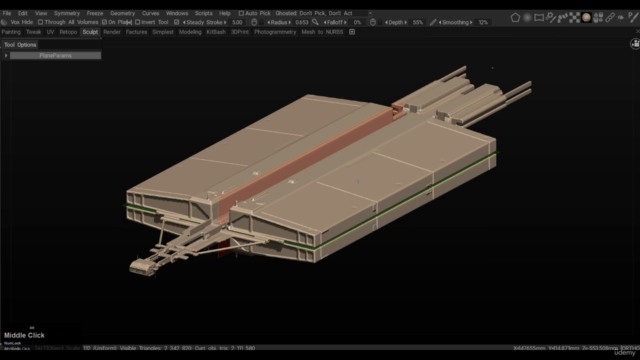Image resolution: width=640 pixels, height=360 pixels.
Task: Switch to the Factures room tab
Action: point(136,32)
